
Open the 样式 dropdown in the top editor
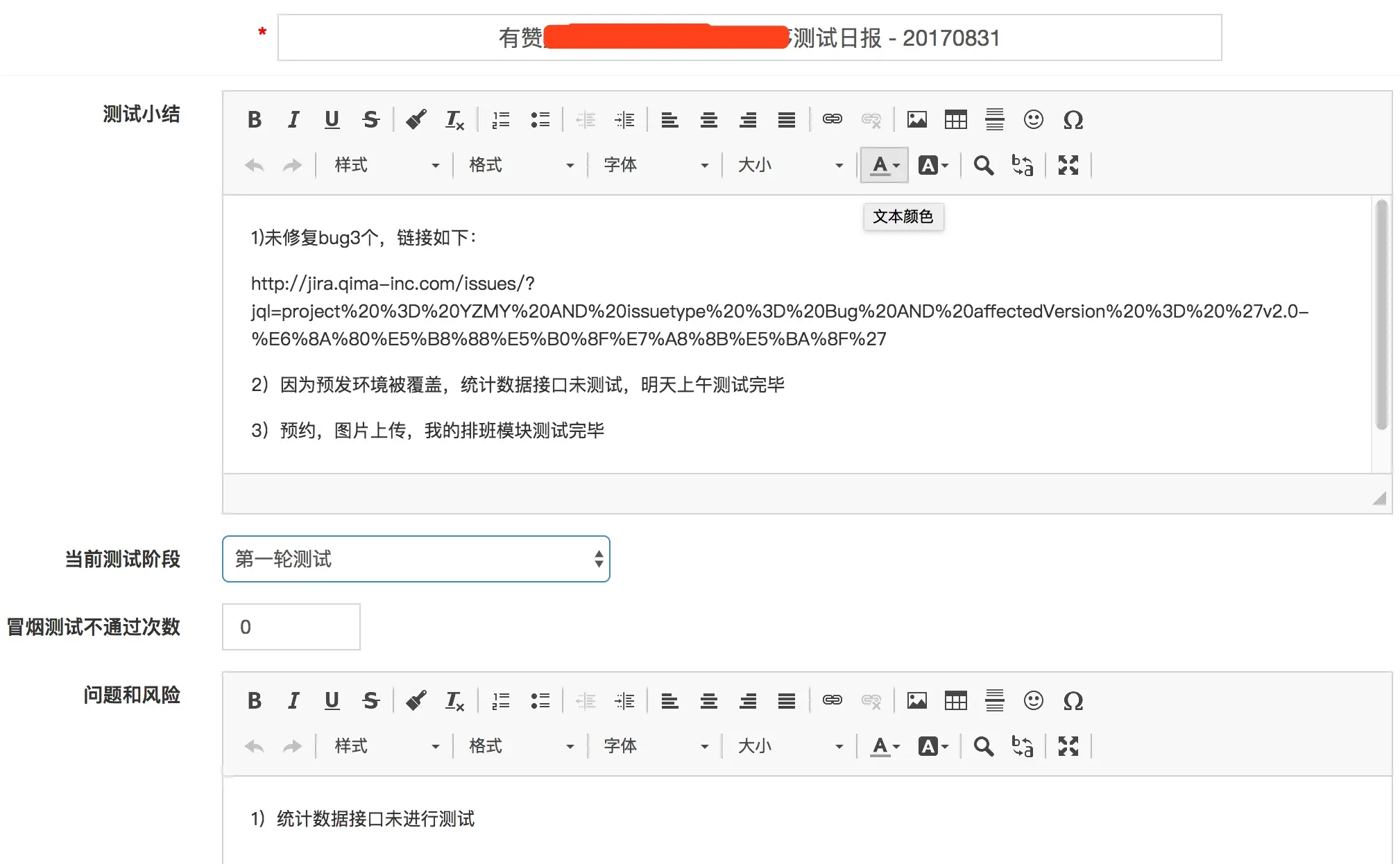click(385, 165)
